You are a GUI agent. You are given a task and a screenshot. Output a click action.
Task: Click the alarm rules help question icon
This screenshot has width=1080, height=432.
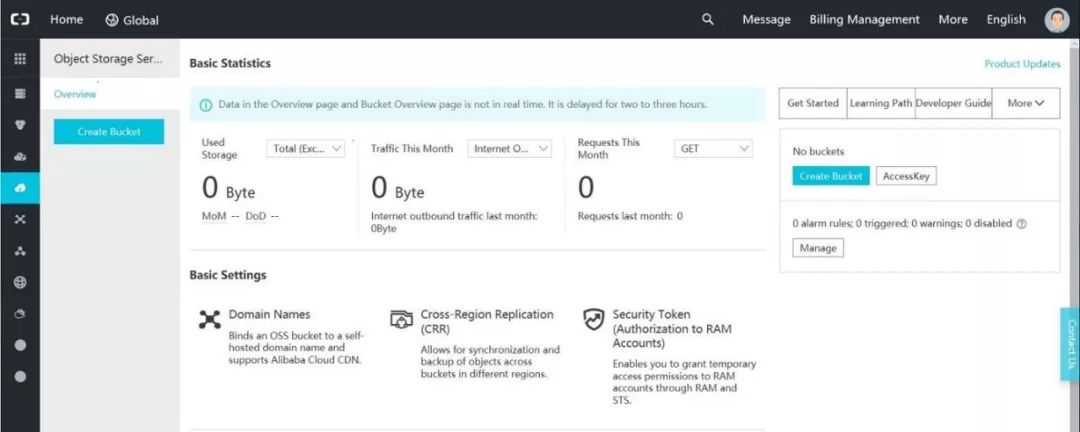[1022, 224]
